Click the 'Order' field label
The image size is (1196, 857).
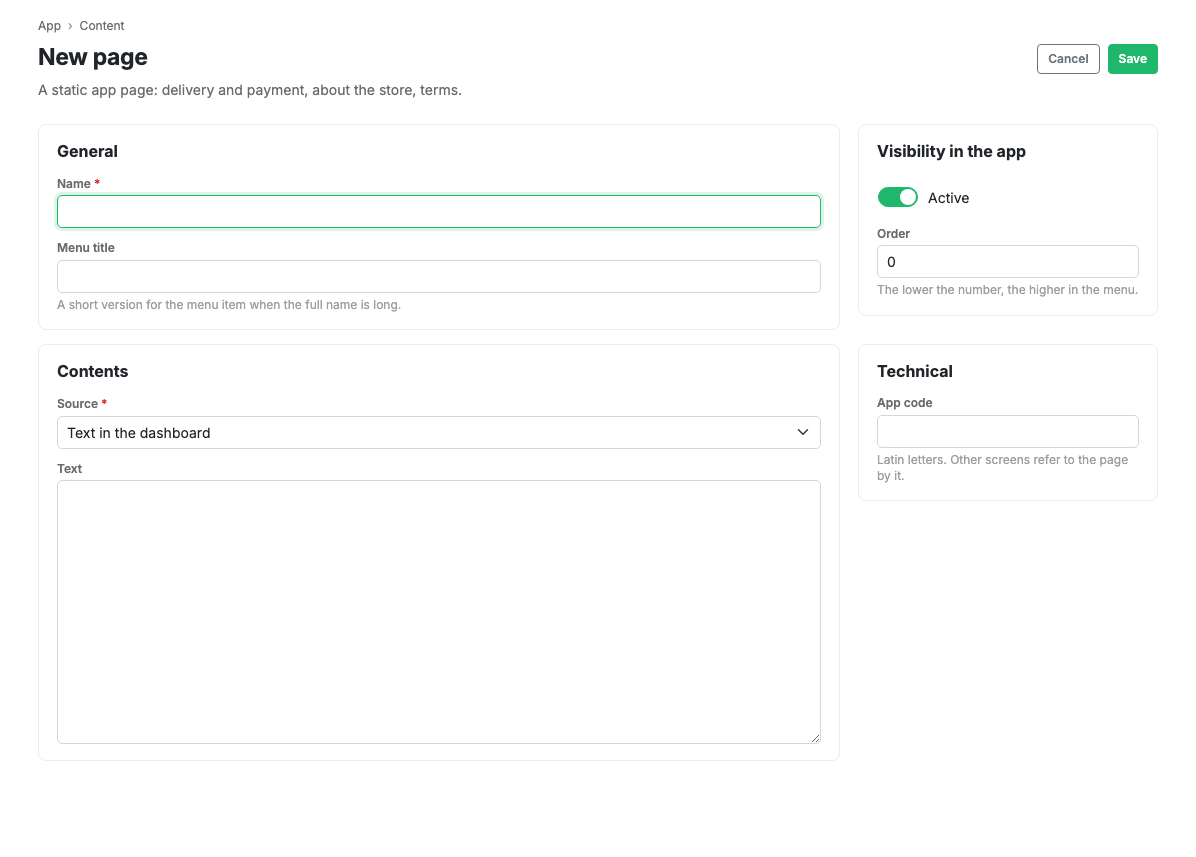pyautogui.click(x=893, y=234)
